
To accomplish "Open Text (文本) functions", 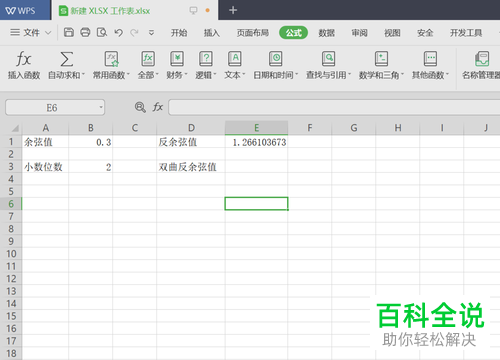I will (235, 65).
